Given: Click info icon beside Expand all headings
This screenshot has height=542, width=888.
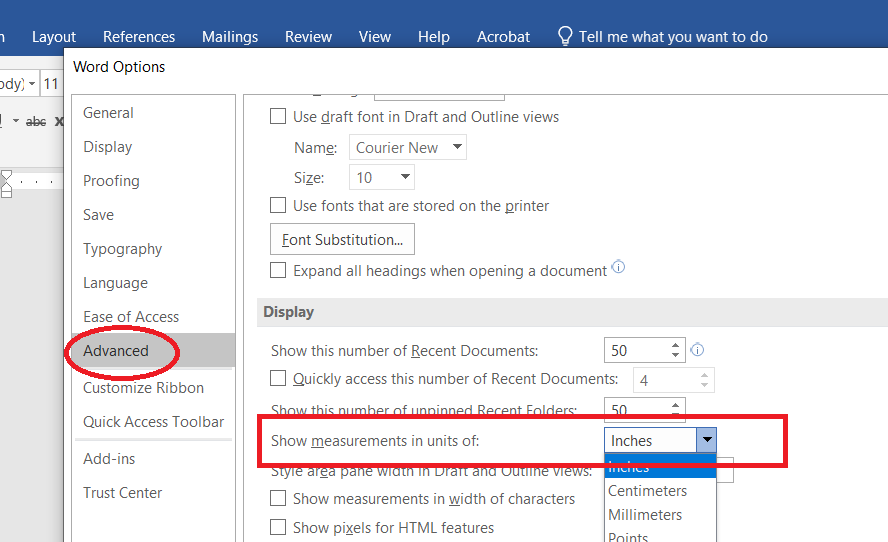Looking at the screenshot, I should tap(618, 268).
